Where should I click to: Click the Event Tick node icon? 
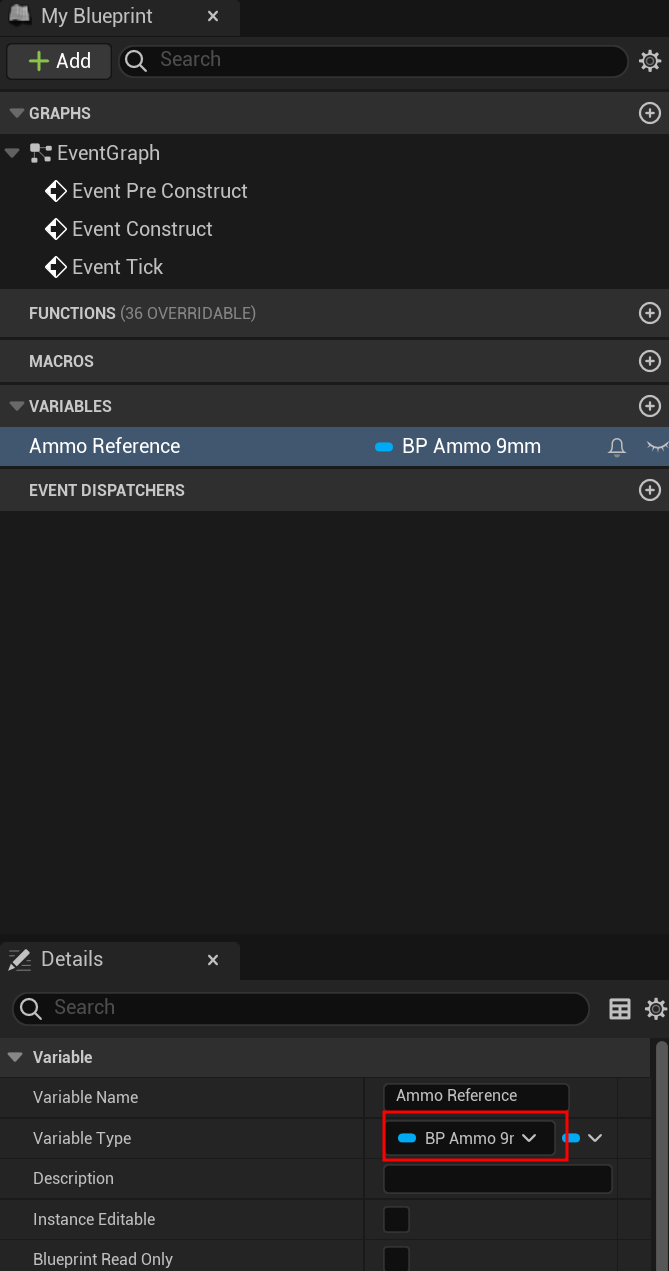[x=55, y=267]
